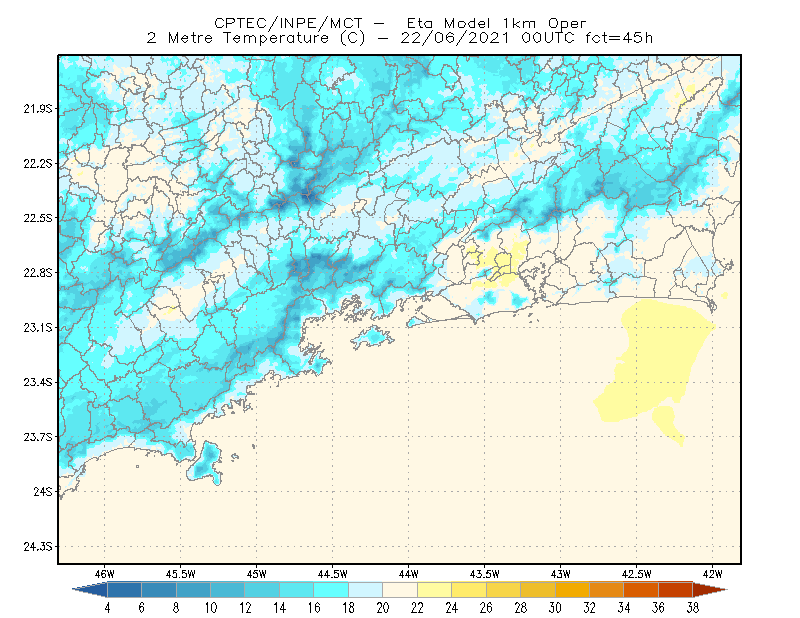Image resolution: width=800 pixels, height=618 pixels.
Task: Select the 20–22 °C cream legend segment
Action: [x=400, y=590]
